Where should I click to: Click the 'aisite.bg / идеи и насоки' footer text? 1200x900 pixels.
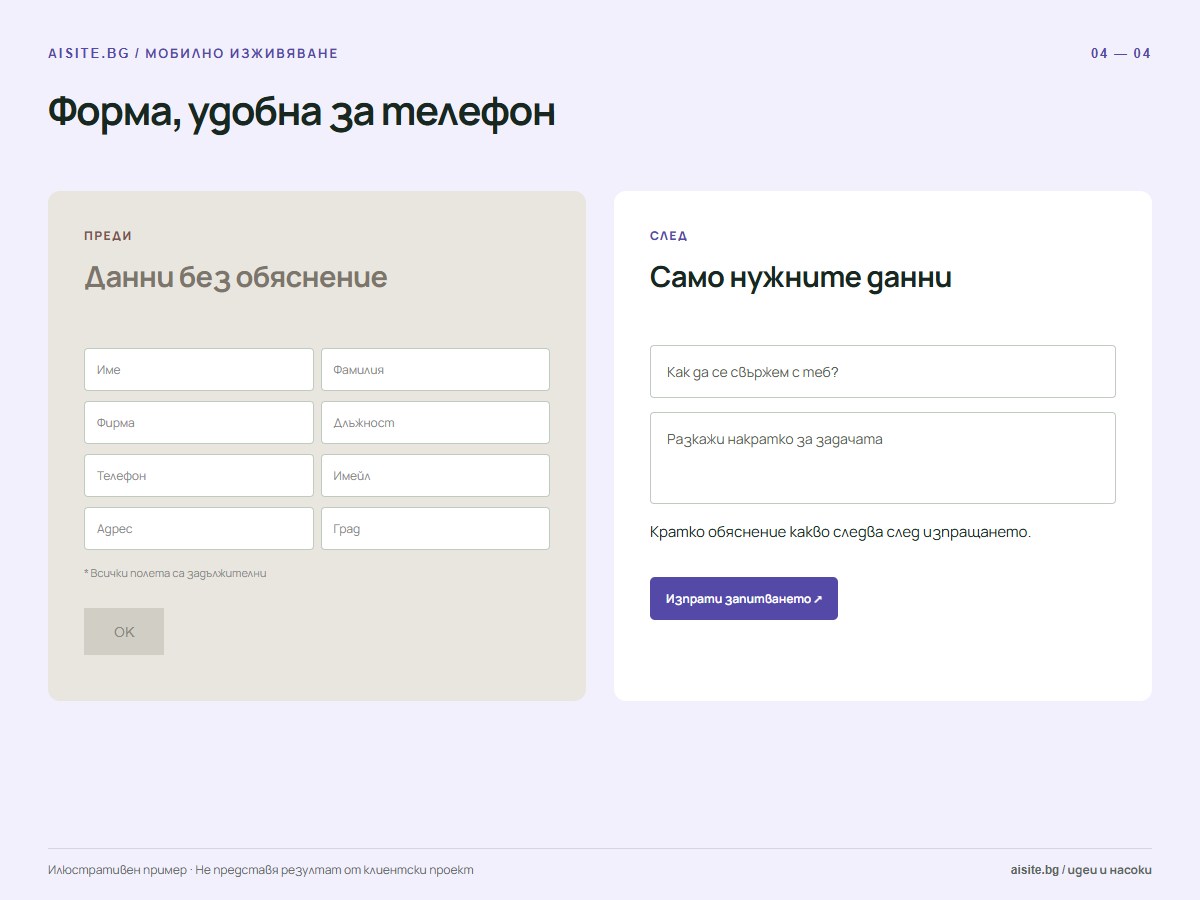tap(1081, 870)
